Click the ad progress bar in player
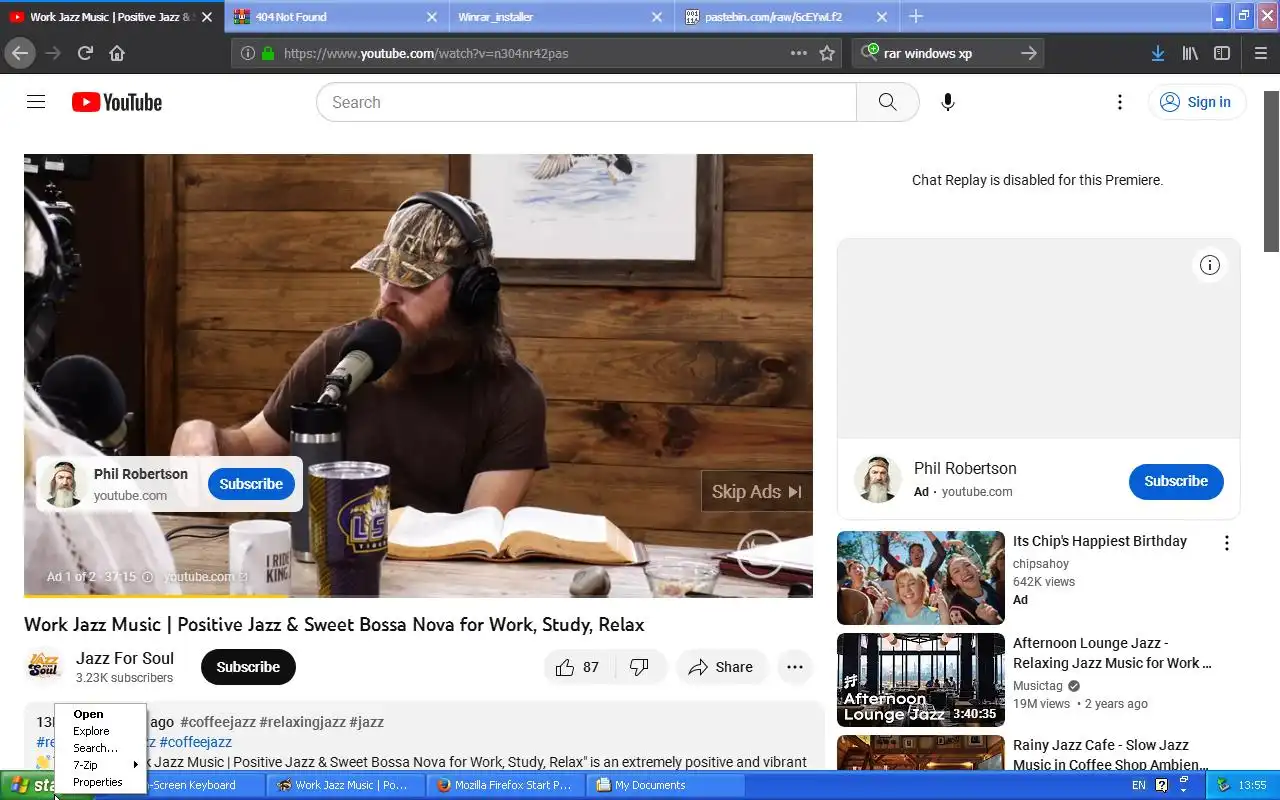Viewport: 1280px width, 800px height. tap(418, 595)
